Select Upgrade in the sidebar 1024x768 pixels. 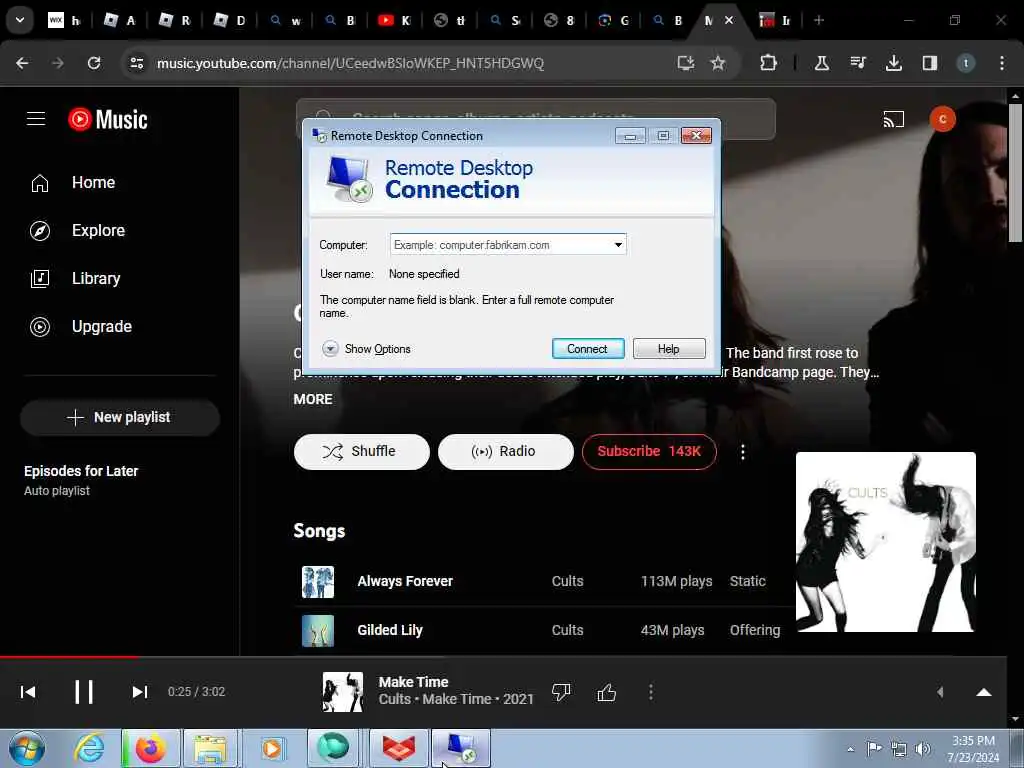[101, 327]
